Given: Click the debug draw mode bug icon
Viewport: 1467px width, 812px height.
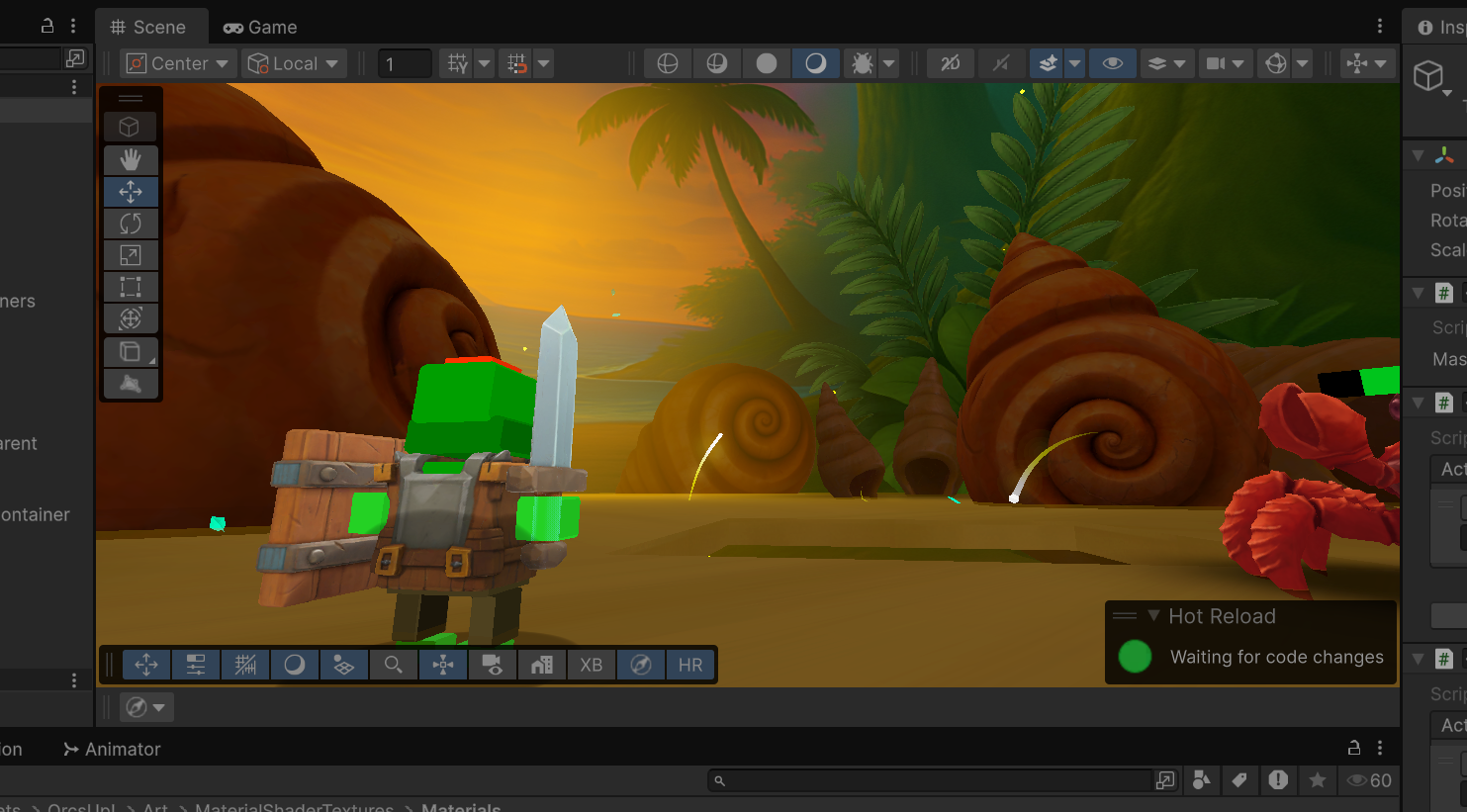Looking at the screenshot, I should tap(863, 63).
